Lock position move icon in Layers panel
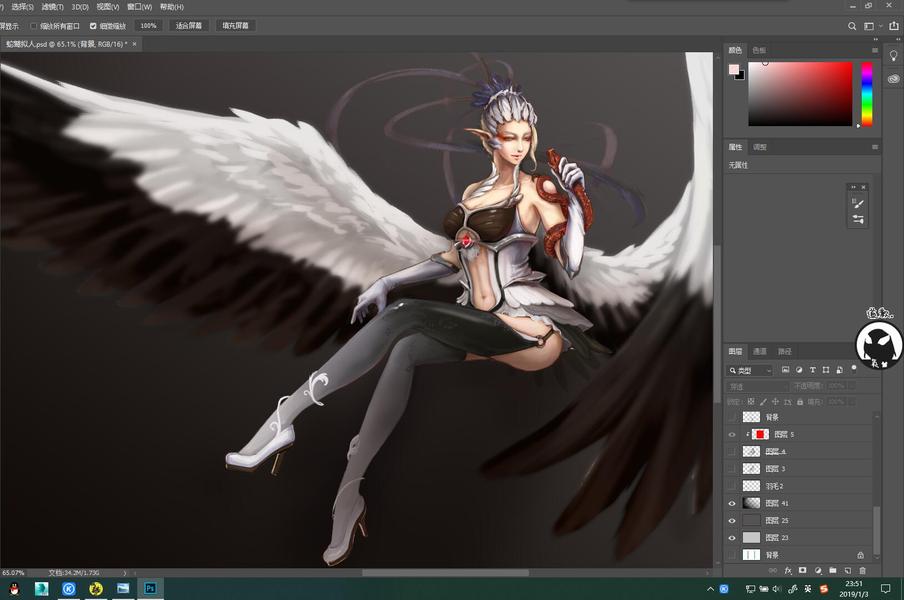The image size is (904, 600). pos(775,402)
